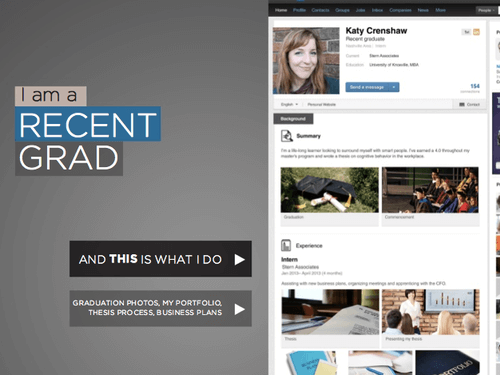The width and height of the screenshot is (500, 375).
Task: Click Stern Associates next to Current
Action: pos(384,56)
